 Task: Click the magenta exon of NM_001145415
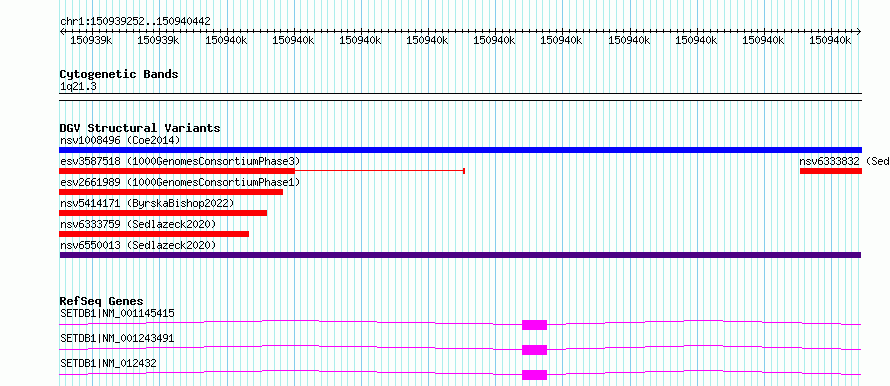[x=534, y=325]
